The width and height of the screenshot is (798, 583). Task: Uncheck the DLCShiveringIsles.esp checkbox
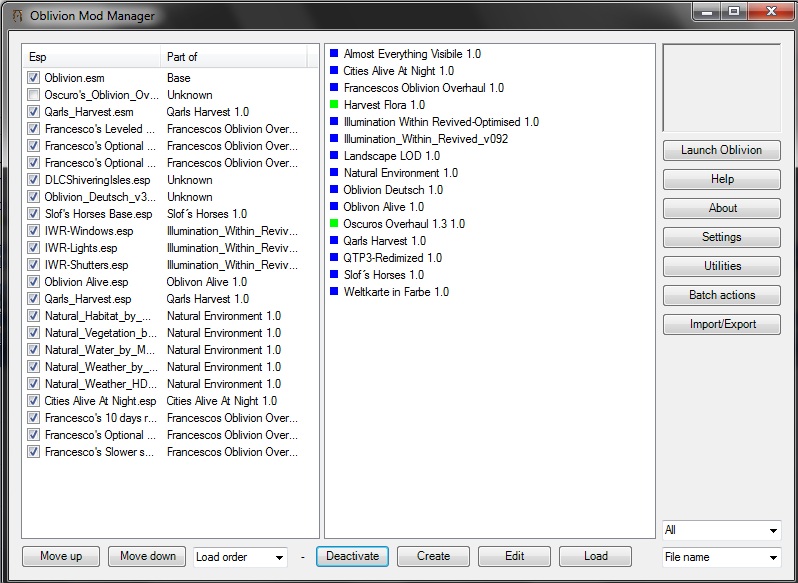pos(34,180)
